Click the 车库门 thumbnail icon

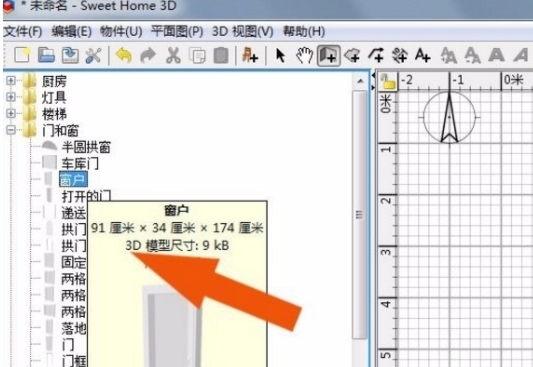pyautogui.click(x=50, y=163)
